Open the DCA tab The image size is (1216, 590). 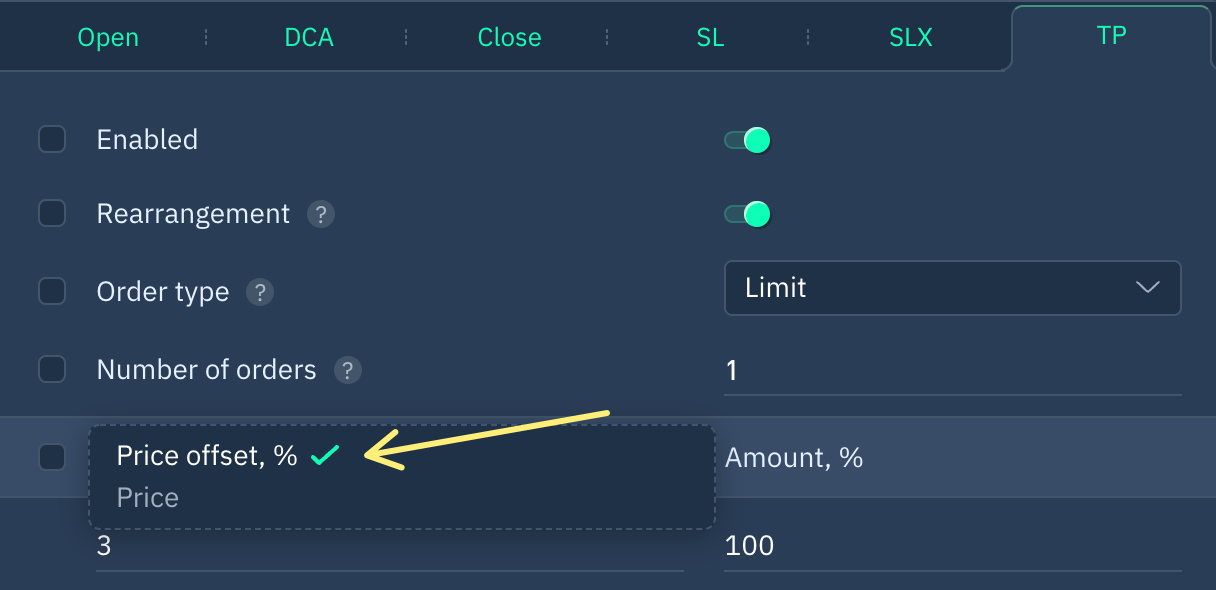point(309,38)
